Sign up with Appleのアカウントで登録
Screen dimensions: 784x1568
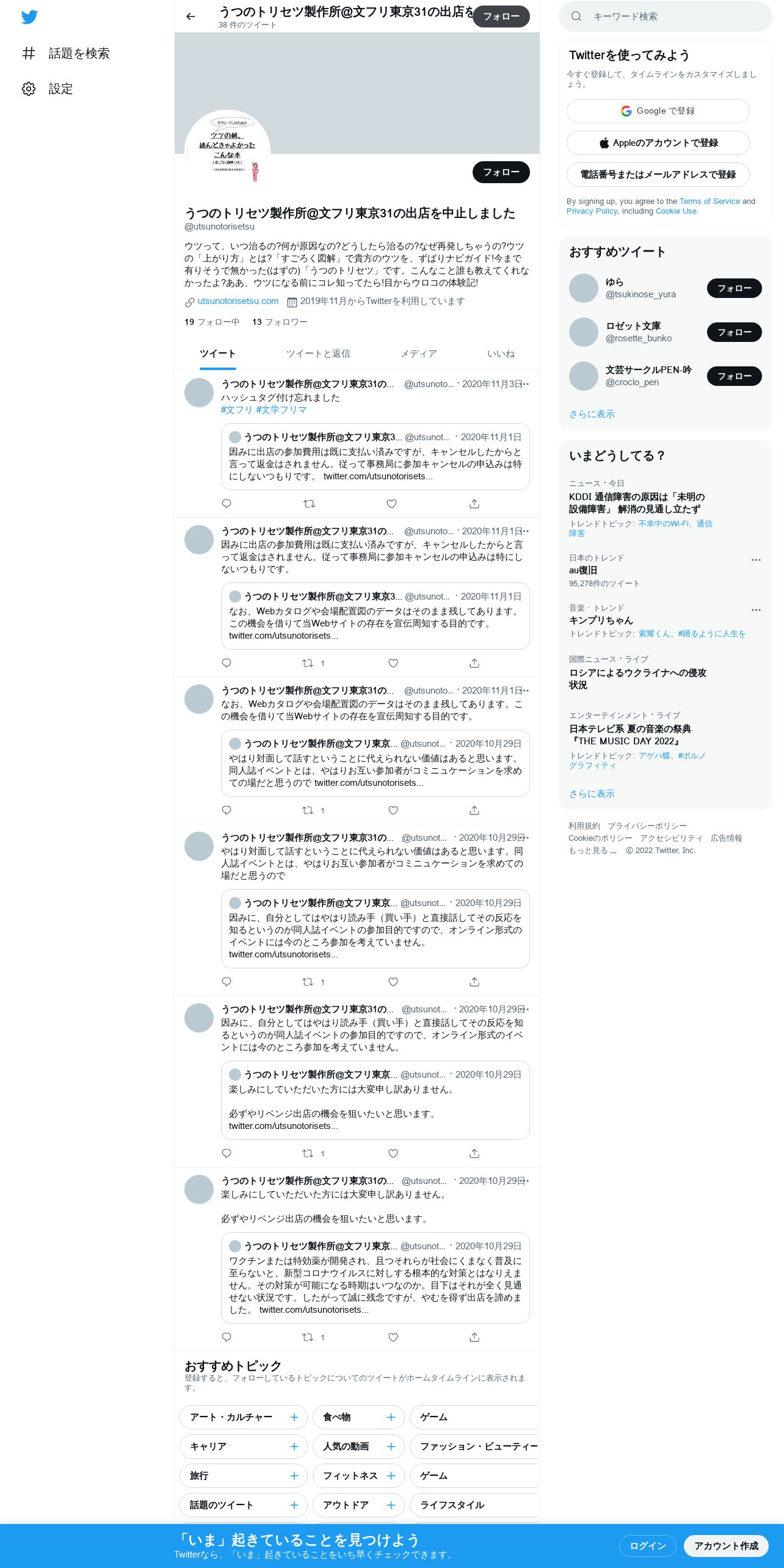point(658,143)
